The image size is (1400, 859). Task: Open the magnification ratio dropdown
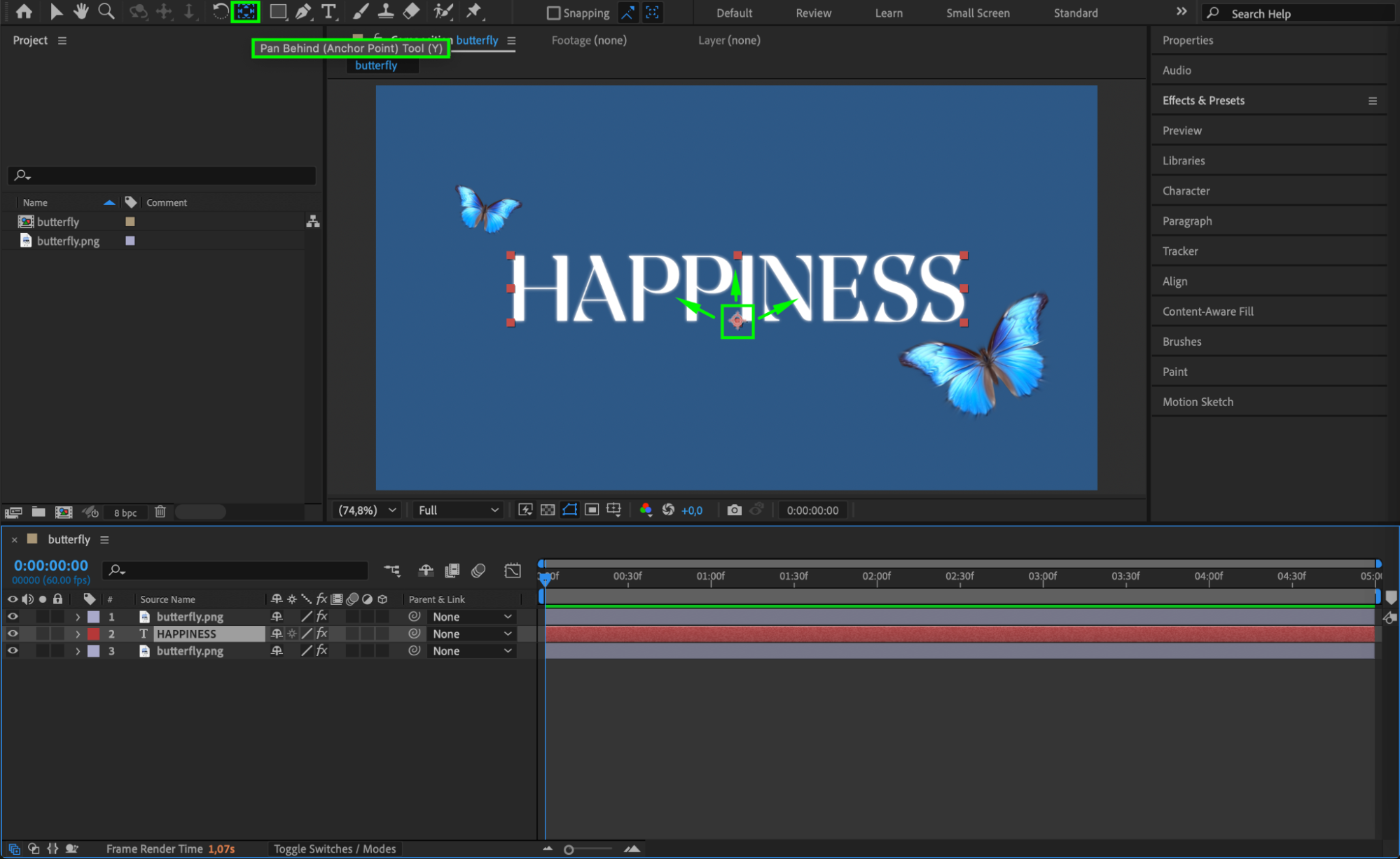click(x=367, y=510)
